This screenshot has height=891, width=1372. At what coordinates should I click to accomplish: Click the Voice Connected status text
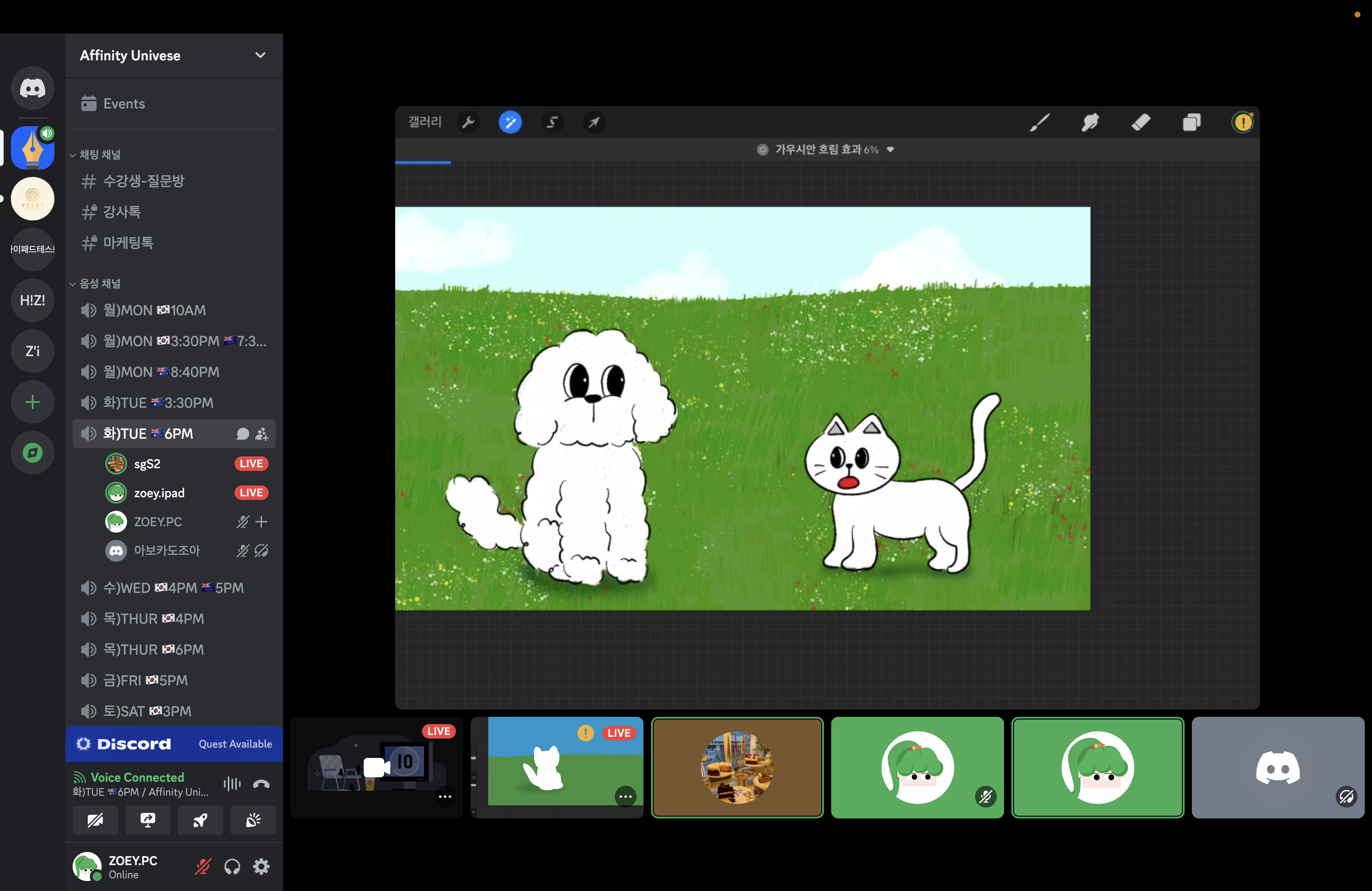point(137,778)
